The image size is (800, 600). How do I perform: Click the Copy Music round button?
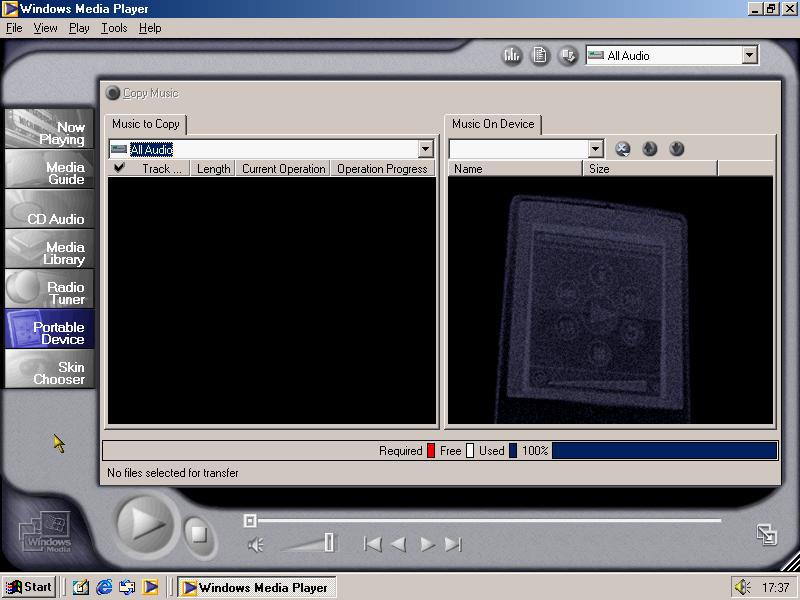(x=113, y=93)
